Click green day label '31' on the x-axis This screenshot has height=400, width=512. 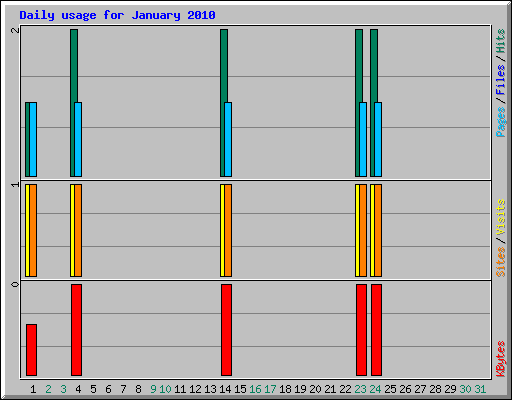point(480,389)
